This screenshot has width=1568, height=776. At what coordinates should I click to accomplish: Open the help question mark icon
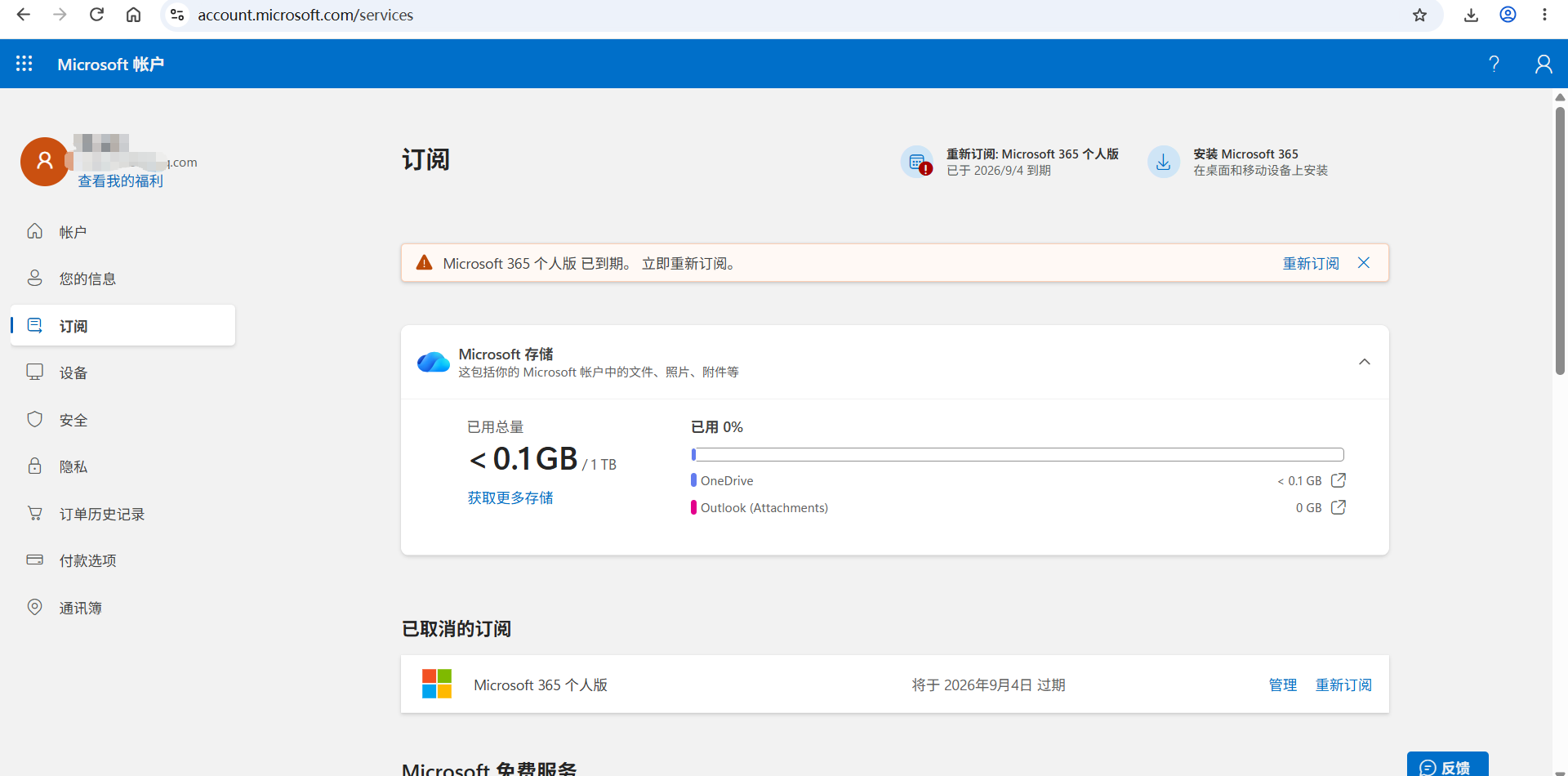1494,64
